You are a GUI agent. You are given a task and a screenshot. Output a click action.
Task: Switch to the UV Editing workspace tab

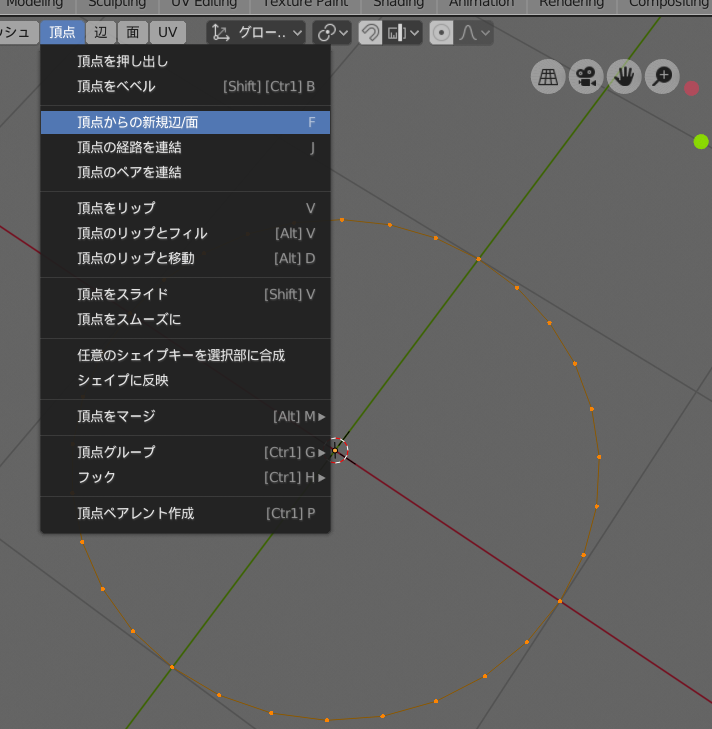click(x=204, y=5)
